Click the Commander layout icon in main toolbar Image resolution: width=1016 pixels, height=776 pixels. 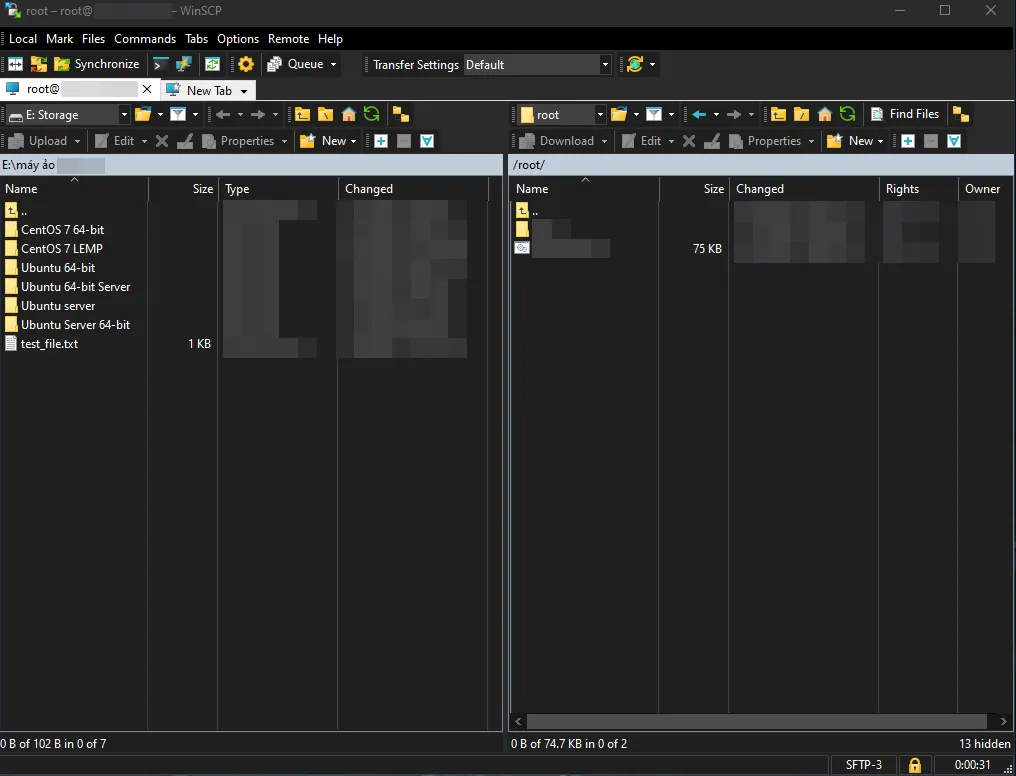pyautogui.click(x=16, y=64)
